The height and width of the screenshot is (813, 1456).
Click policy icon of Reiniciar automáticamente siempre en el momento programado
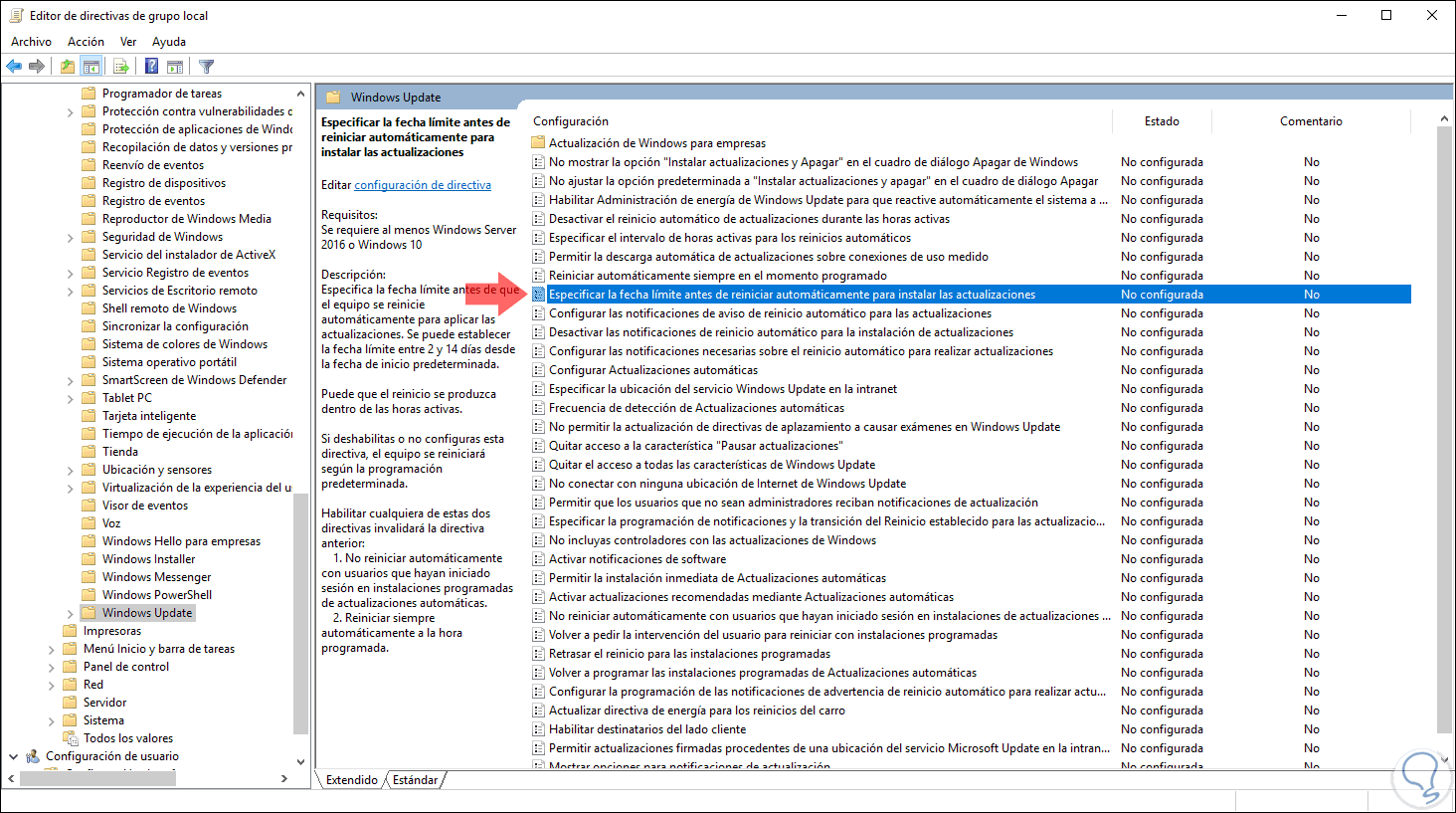click(538, 276)
